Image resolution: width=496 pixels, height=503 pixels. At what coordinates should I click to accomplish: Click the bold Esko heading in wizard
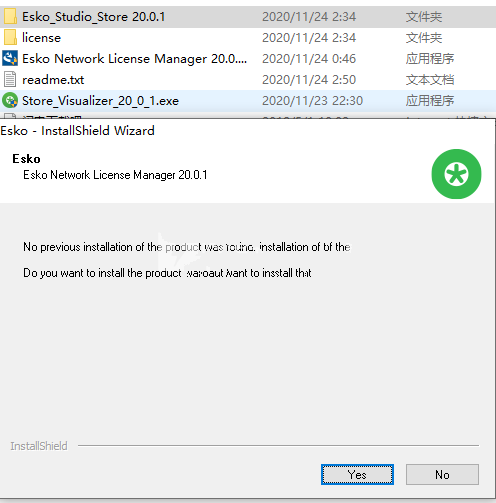pyautogui.click(x=26, y=159)
